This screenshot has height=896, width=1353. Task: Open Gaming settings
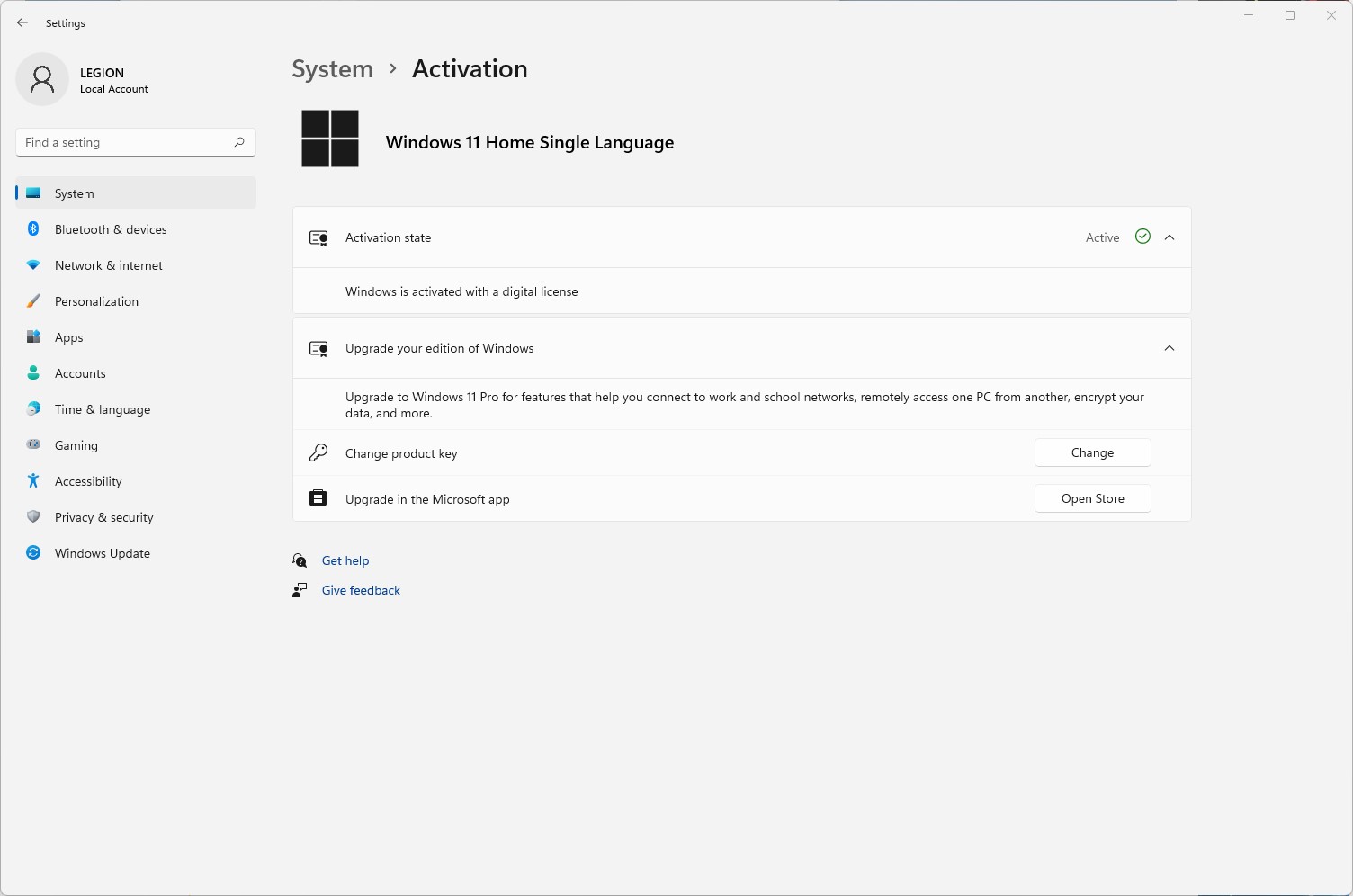pyautogui.click(x=76, y=445)
